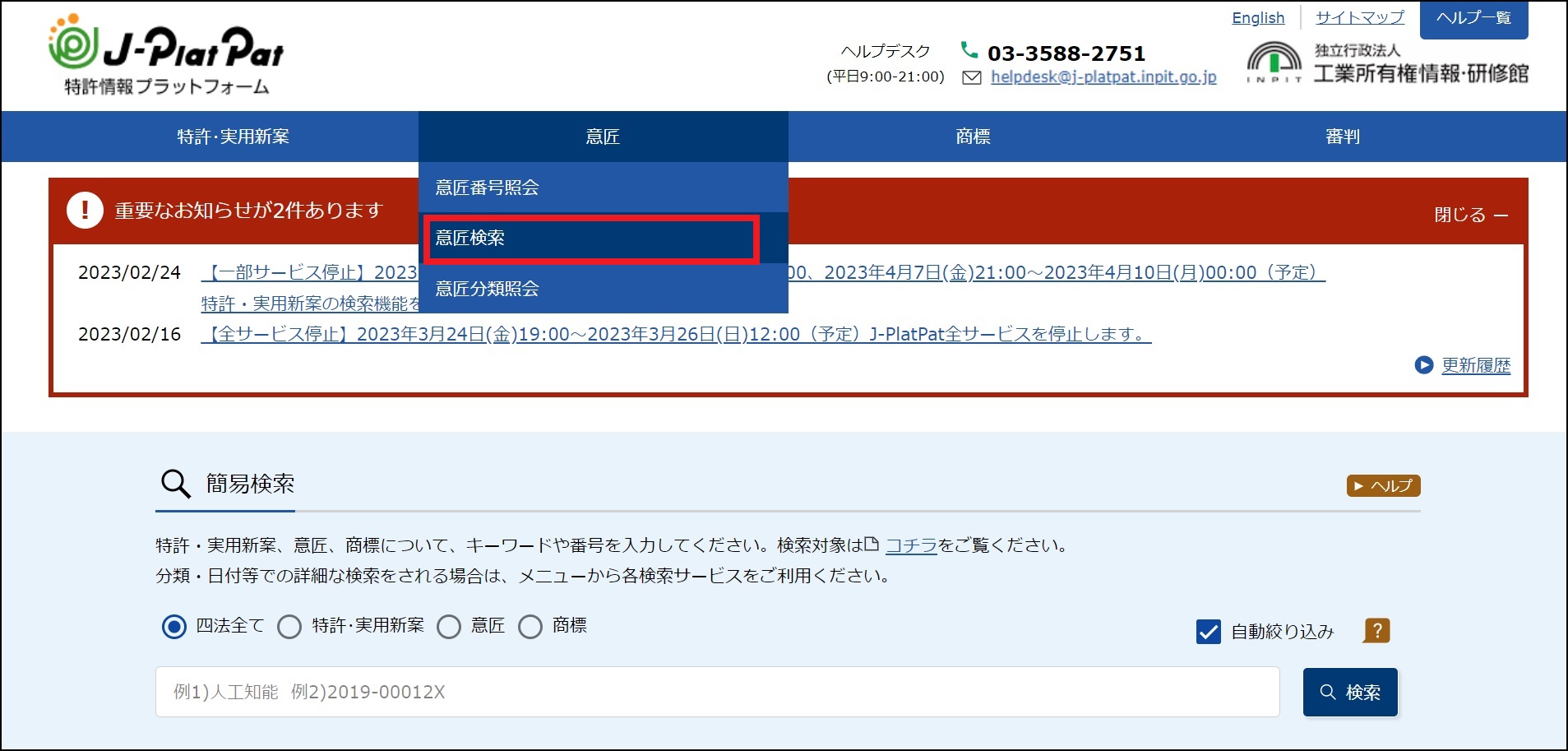Click the J-PlatPat logo
This screenshot has width=1568, height=751.
(x=165, y=55)
